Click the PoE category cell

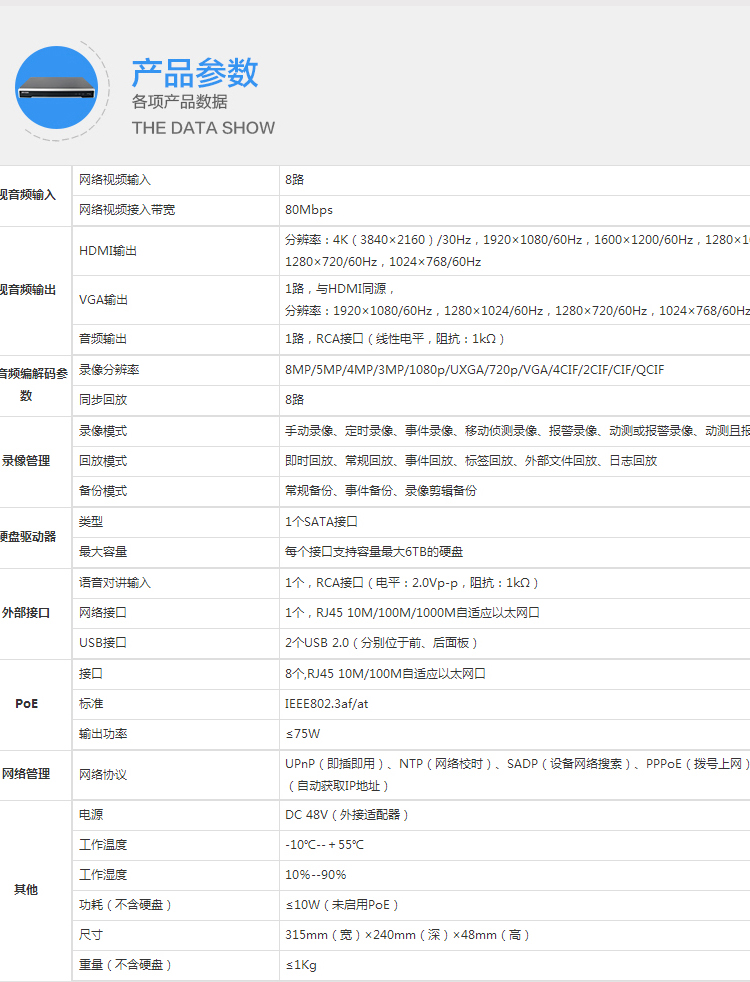(x=26, y=704)
